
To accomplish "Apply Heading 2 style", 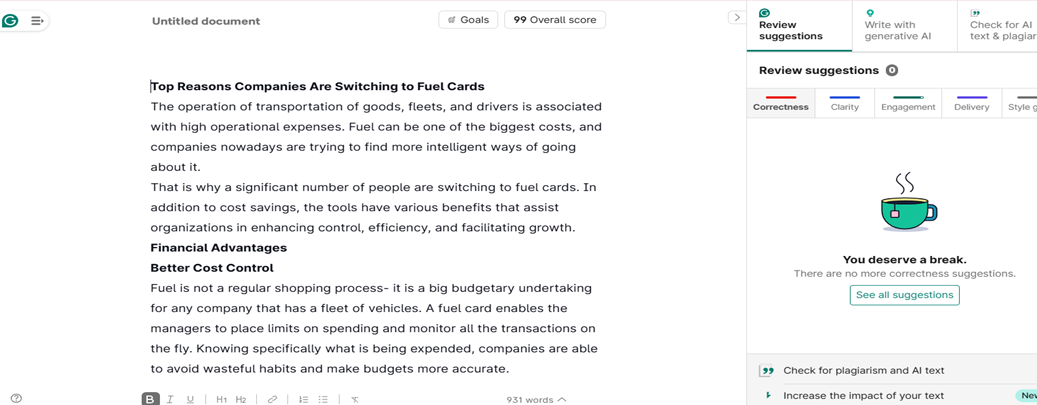I will pyautogui.click(x=241, y=399).
